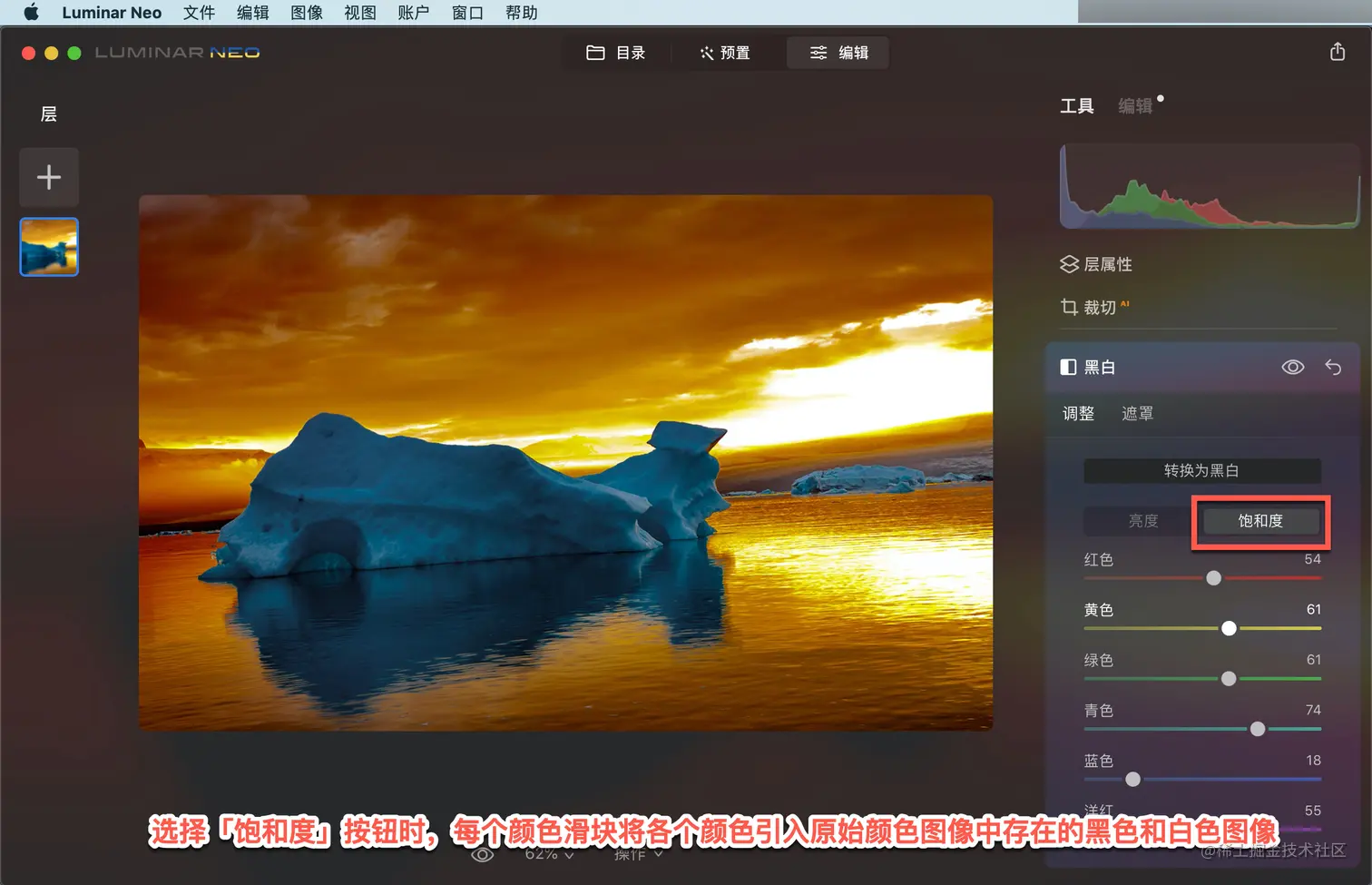Image resolution: width=1372 pixels, height=885 pixels.
Task: Select the 编辑 tab beside 工具
Action: coord(1135,106)
